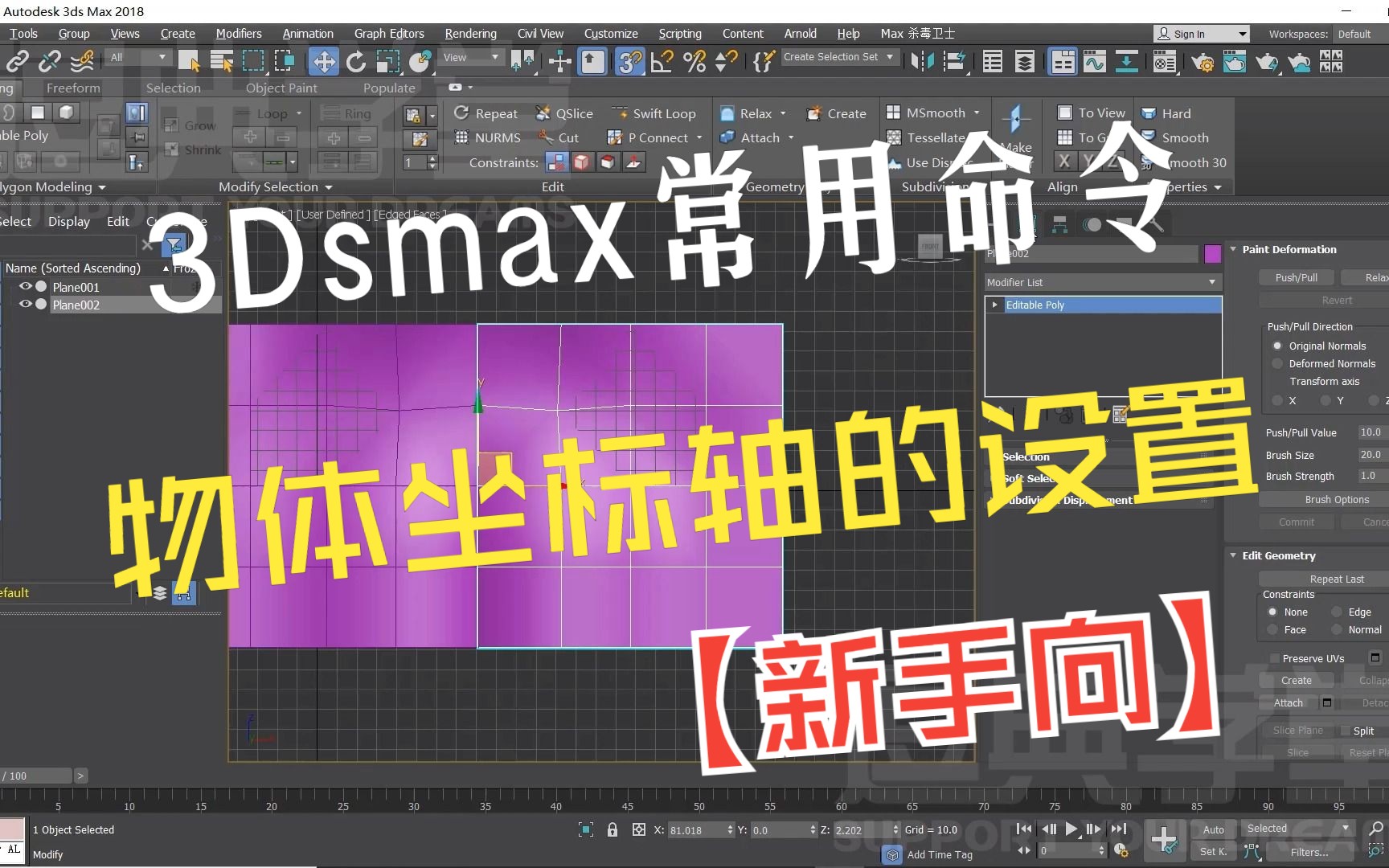Toggle the Layer Explorer icon
This screenshot has height=868, width=1389.
1025,61
